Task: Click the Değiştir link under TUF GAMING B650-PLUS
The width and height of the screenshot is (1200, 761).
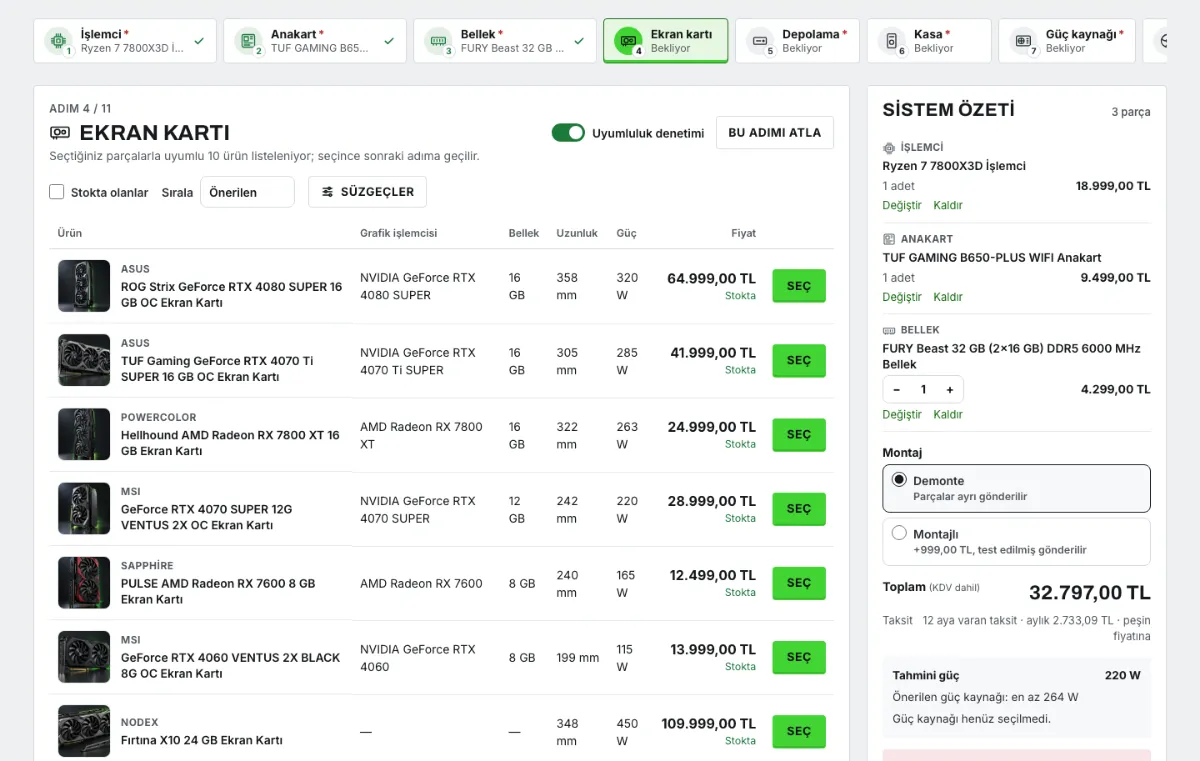Action: pos(902,297)
